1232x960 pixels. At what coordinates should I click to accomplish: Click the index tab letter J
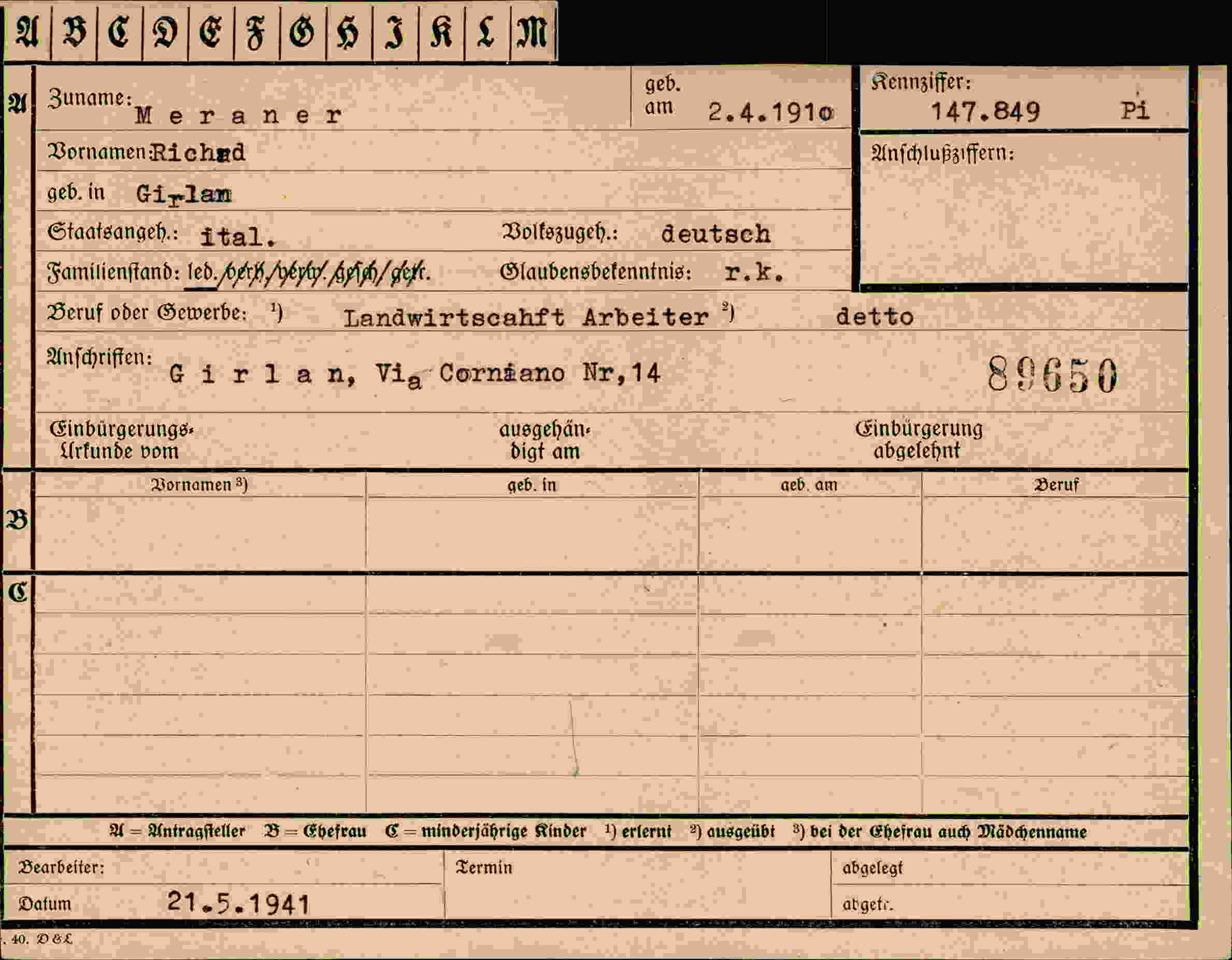click(395, 32)
